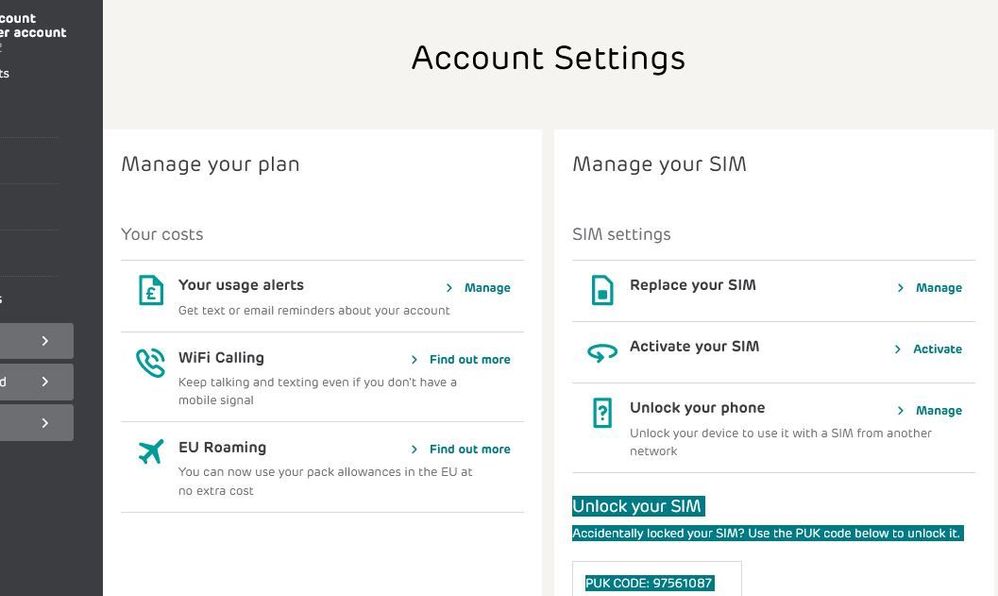998x596 pixels.
Task: Open Find out more for WiFi Calling
Action: click(x=470, y=360)
